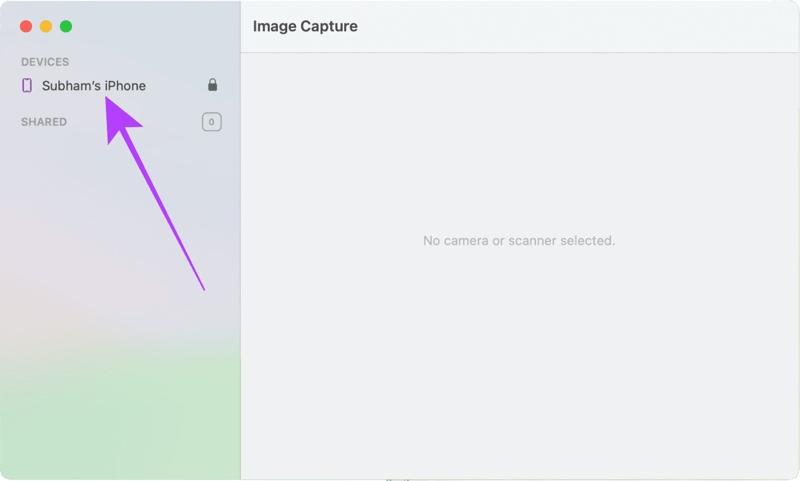Zoom the window using the green button
The image size is (800, 481).
click(x=66, y=27)
